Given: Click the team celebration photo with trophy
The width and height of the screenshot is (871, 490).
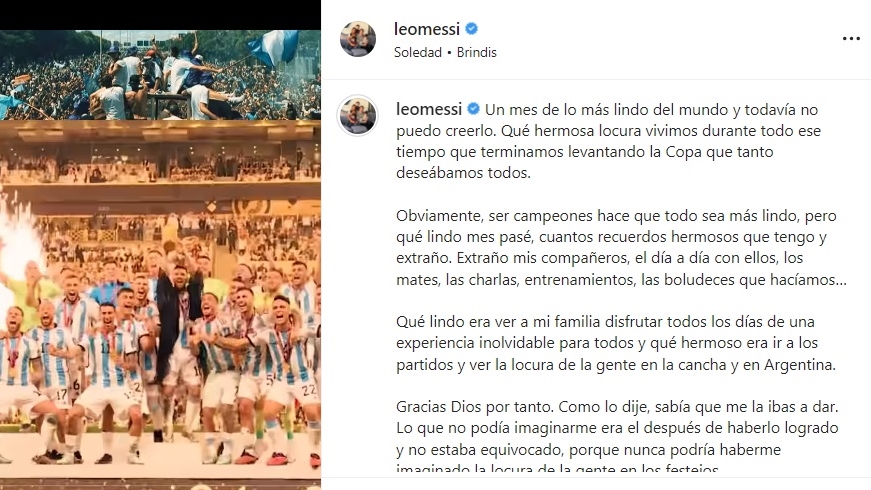Looking at the screenshot, I should coord(160,299).
